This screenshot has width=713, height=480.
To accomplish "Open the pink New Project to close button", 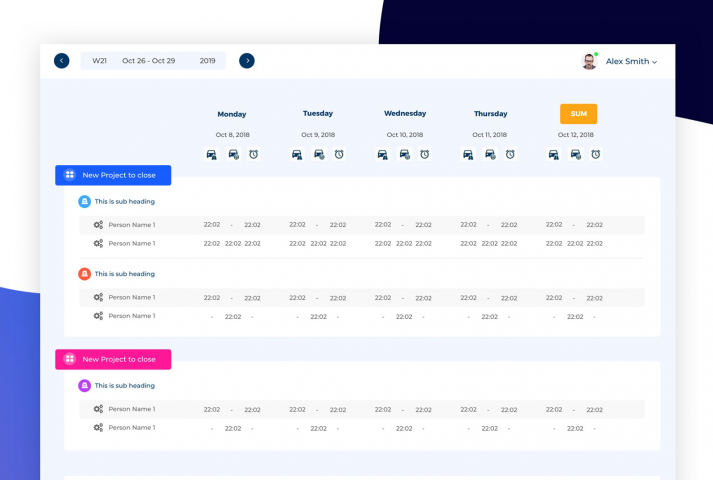I will click(x=113, y=360).
